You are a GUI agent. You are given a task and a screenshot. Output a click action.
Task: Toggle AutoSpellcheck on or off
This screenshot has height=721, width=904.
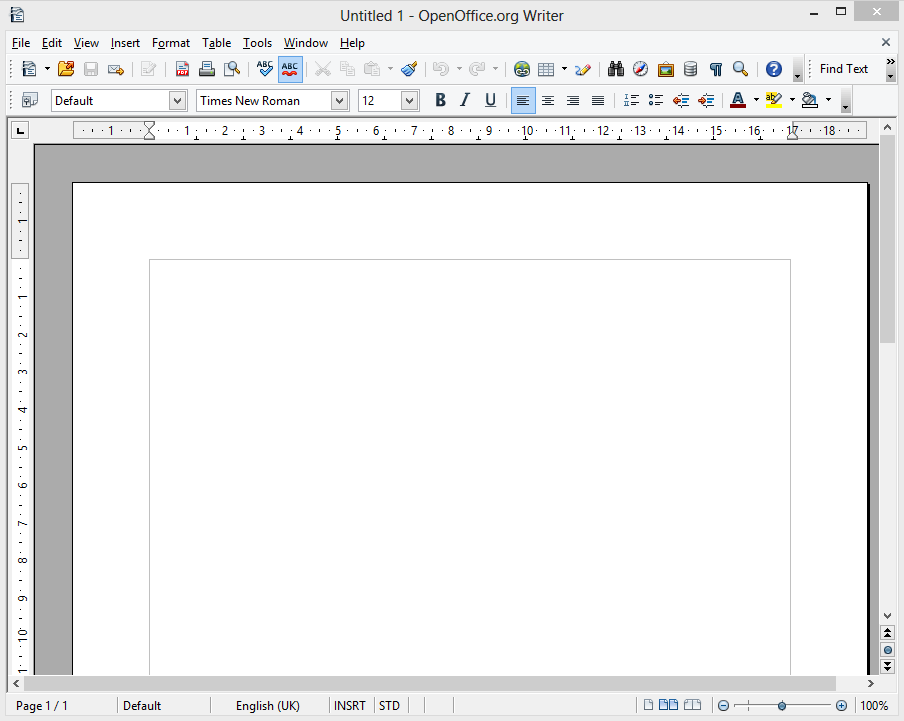290,69
